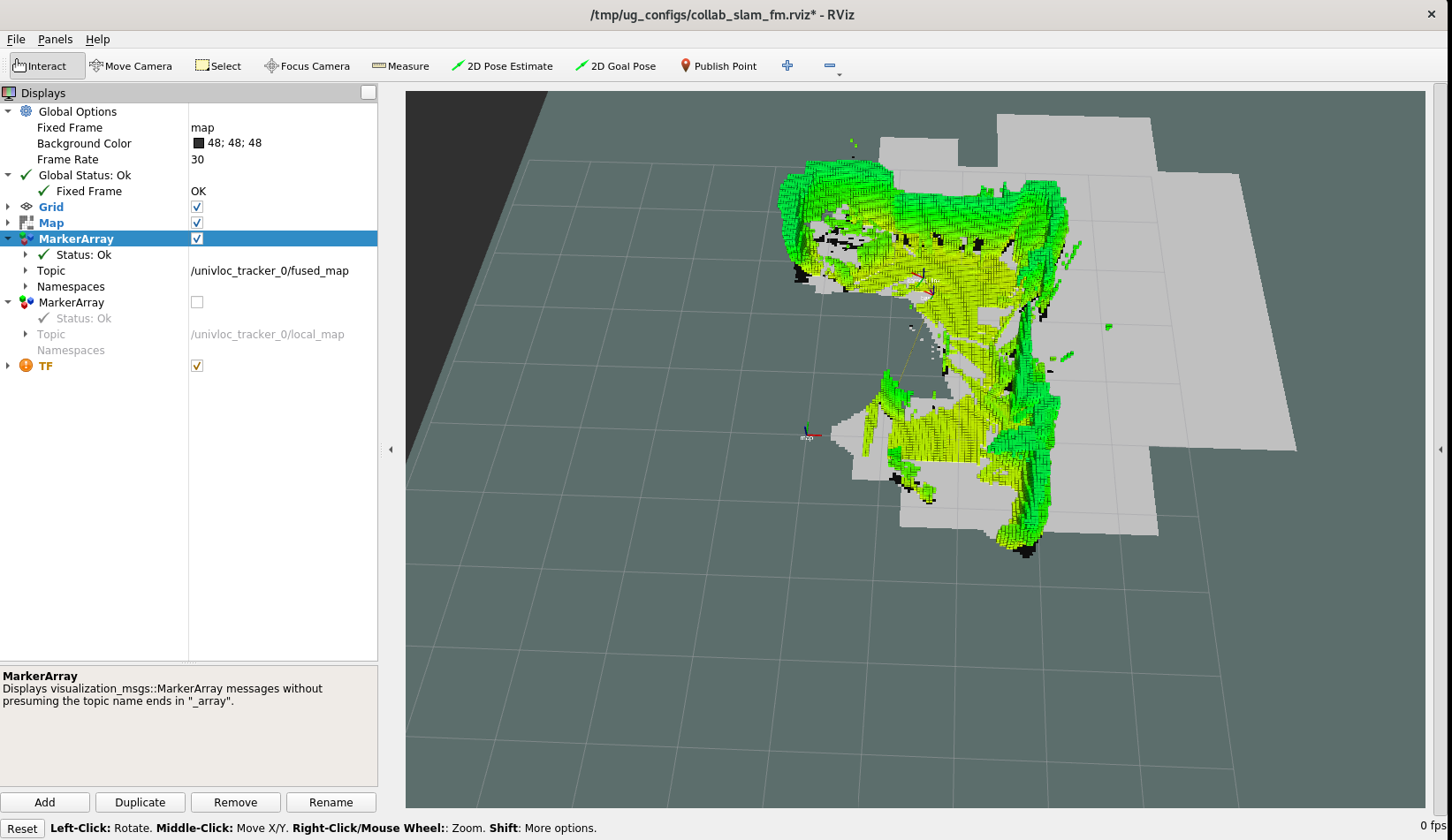Enable the local_map MarkerArray checkbox
The height and width of the screenshot is (840, 1452).
pos(197,303)
